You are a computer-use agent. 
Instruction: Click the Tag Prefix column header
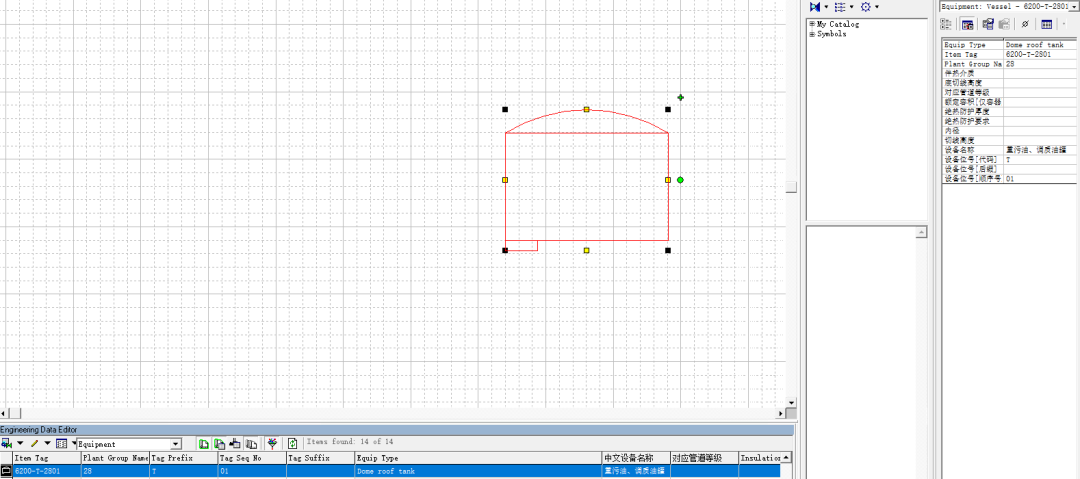[x=183, y=458]
